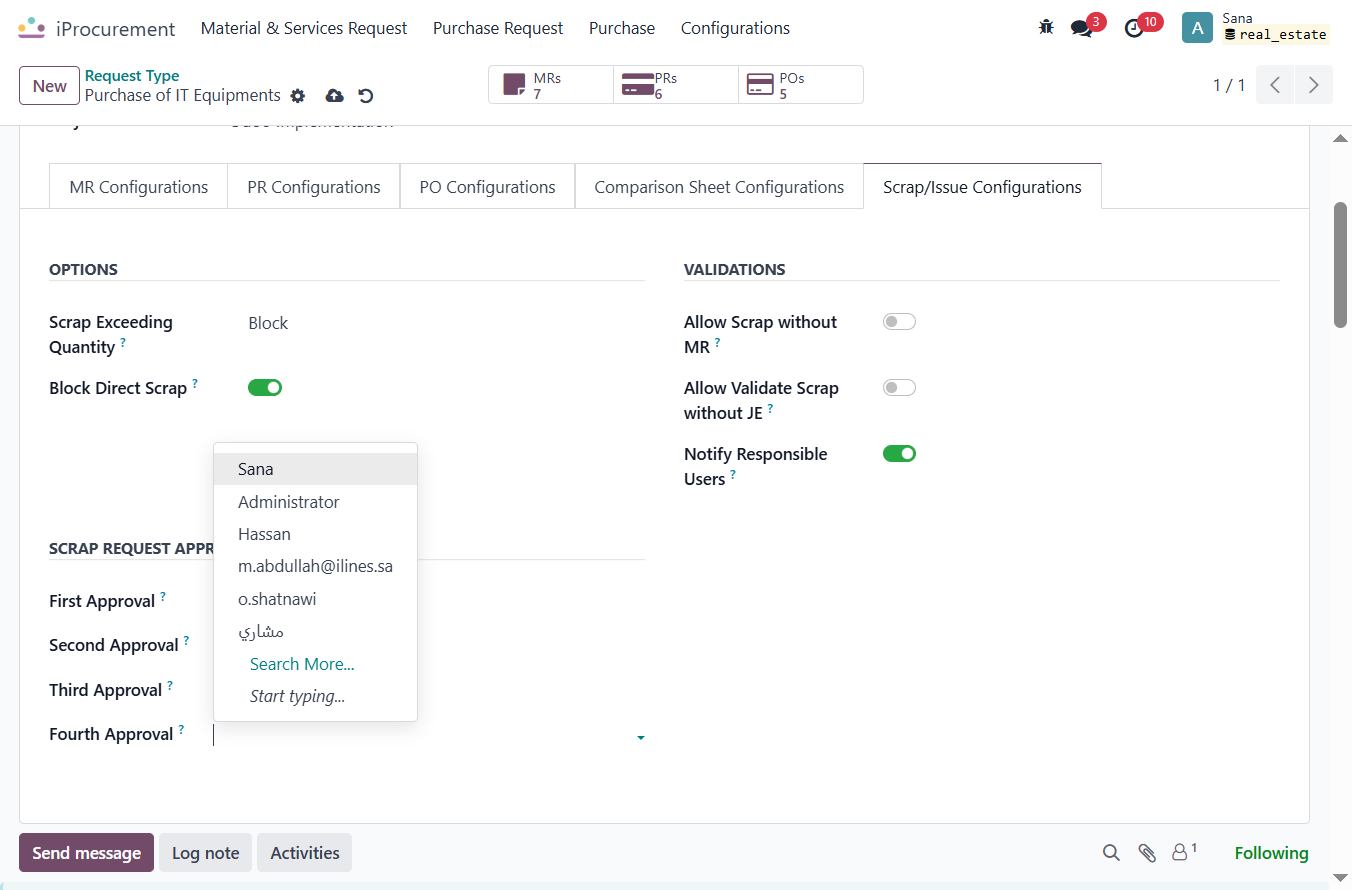
Task: Search chatter messages with magnifier icon
Action: pos(1111,853)
